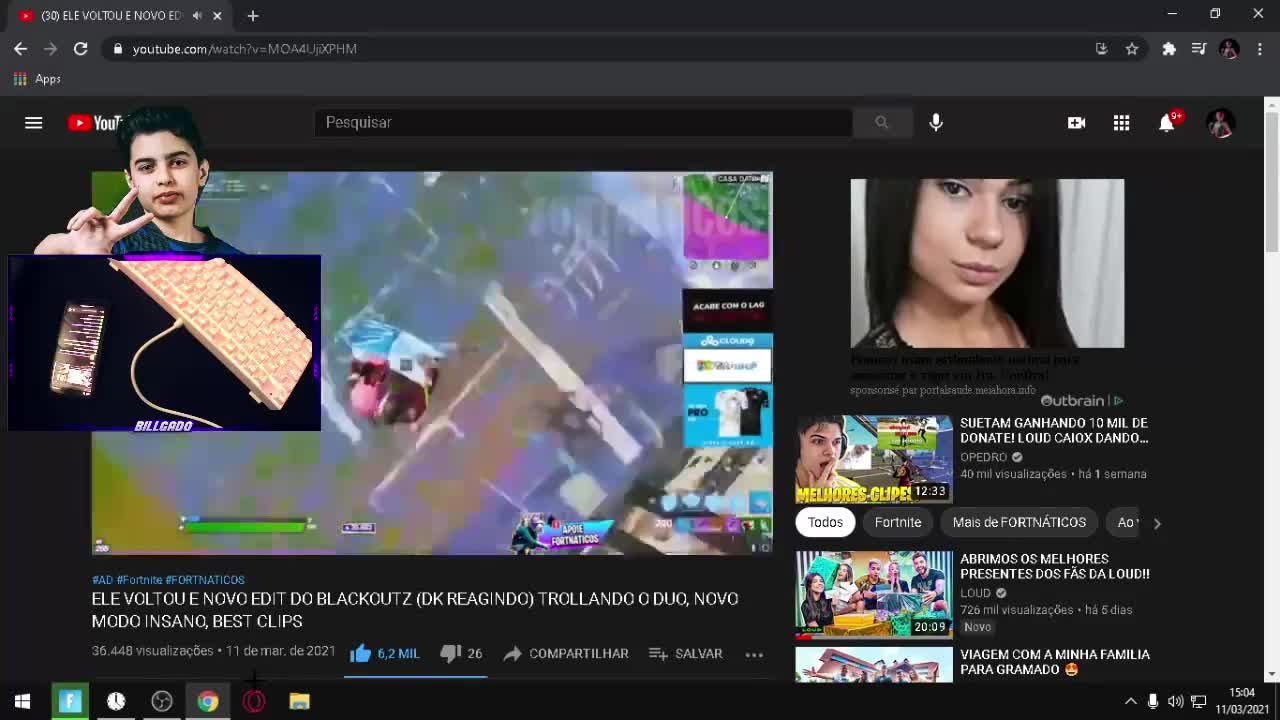1280x720 pixels.
Task: Click video title ELE VOLTOU E NOVO EDIT
Action: tap(415, 610)
